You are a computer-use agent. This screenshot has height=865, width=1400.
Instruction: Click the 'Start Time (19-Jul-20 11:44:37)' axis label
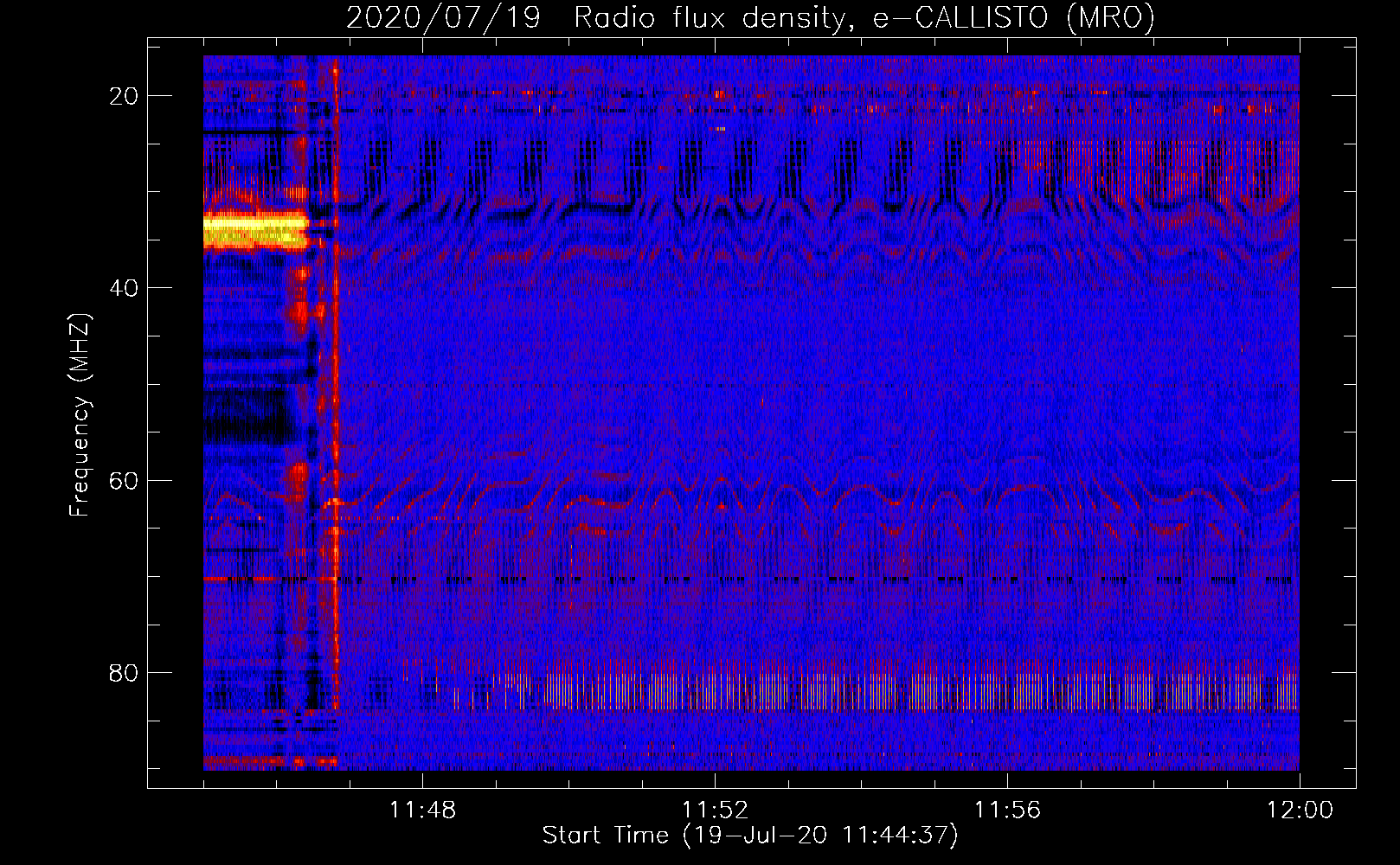tap(750, 836)
